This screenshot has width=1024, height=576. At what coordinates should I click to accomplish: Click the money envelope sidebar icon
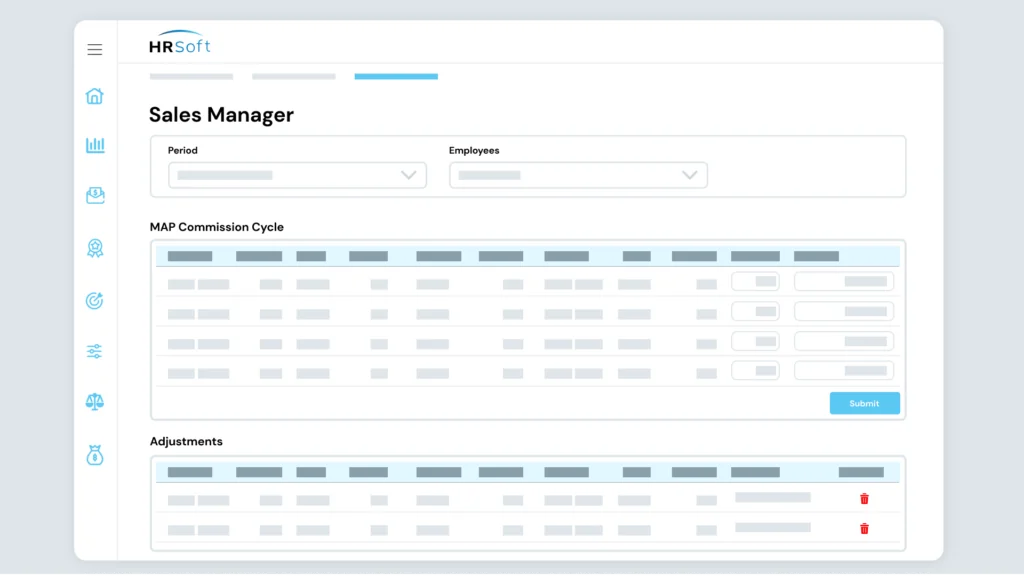click(95, 195)
